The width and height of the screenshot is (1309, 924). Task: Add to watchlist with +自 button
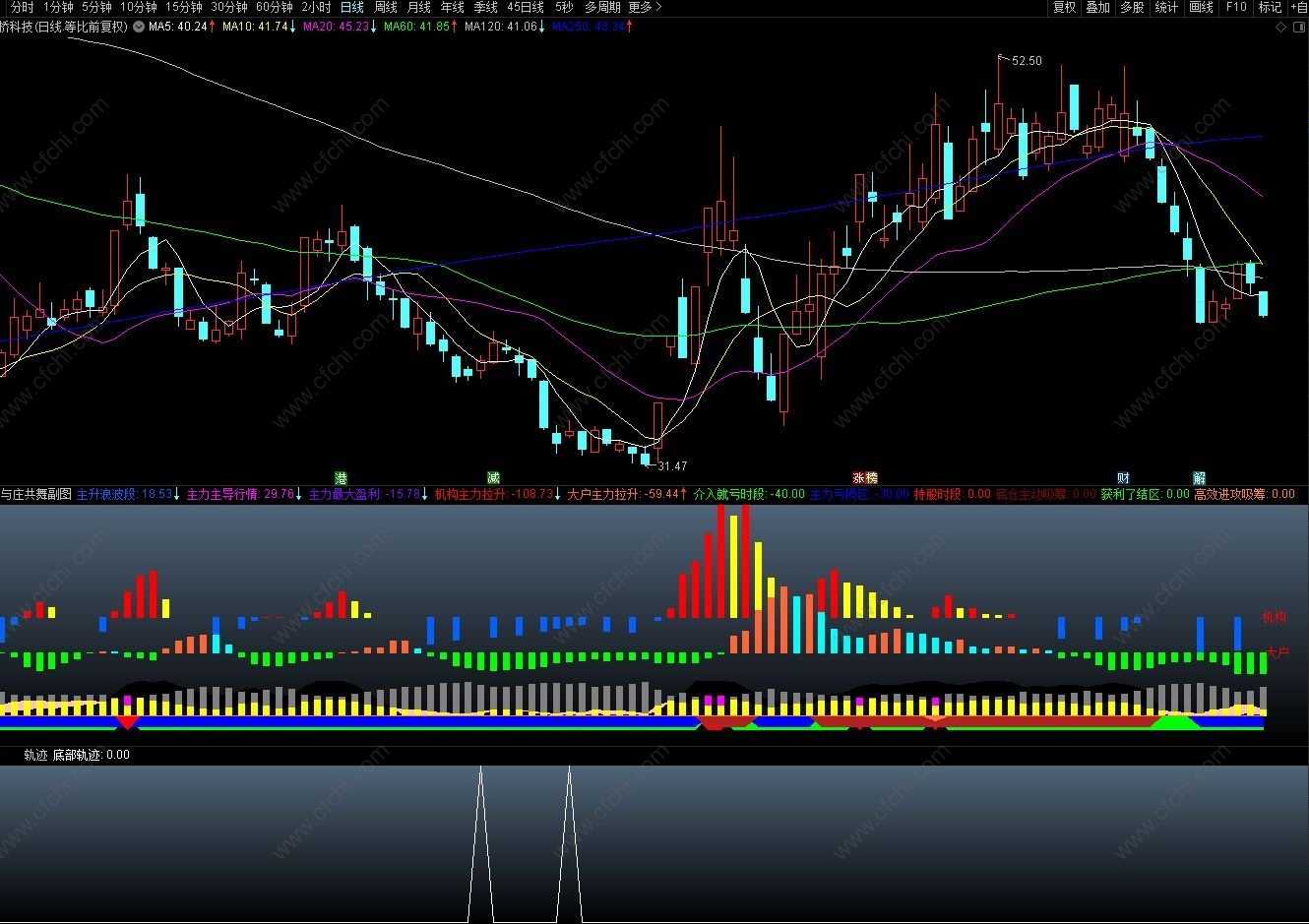coord(1298,7)
